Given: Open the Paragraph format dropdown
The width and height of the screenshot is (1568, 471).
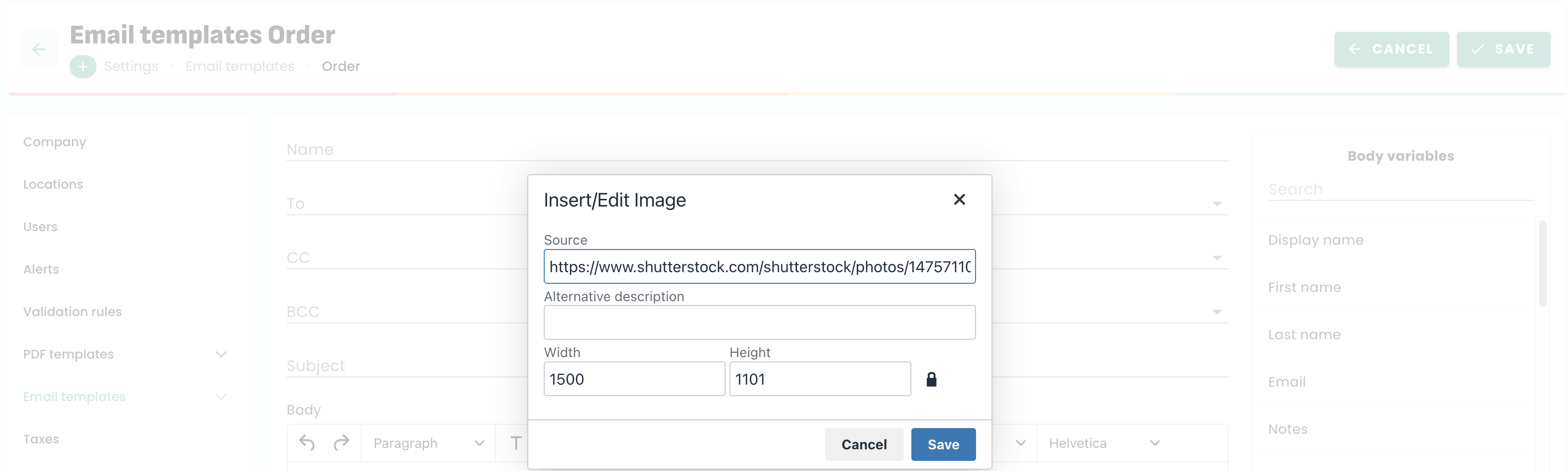Looking at the screenshot, I should click(428, 443).
